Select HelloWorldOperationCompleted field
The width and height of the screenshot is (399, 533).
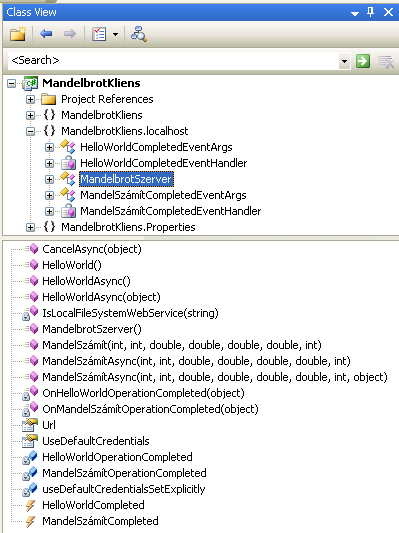(x=117, y=457)
